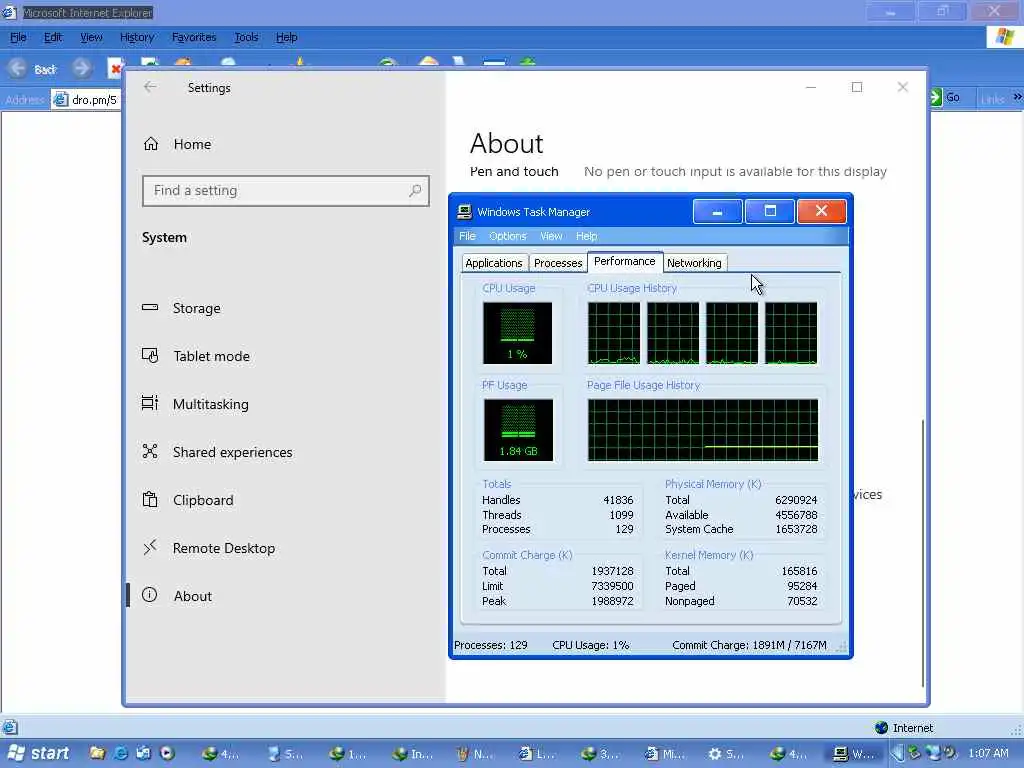This screenshot has height=768, width=1024.
Task: Select Clipboard in the System list
Action: tap(202, 500)
